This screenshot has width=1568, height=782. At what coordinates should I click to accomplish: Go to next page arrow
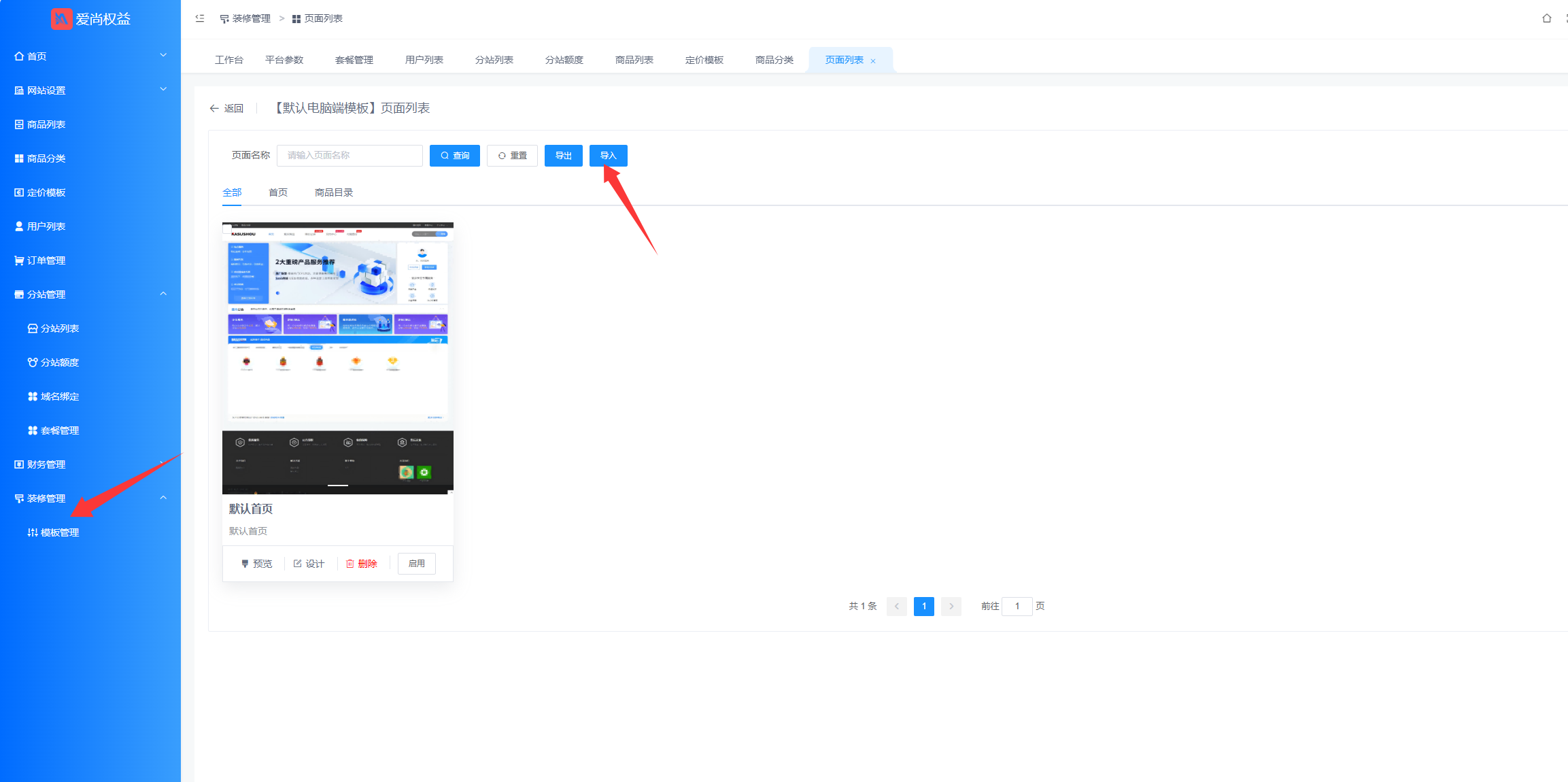coord(951,606)
